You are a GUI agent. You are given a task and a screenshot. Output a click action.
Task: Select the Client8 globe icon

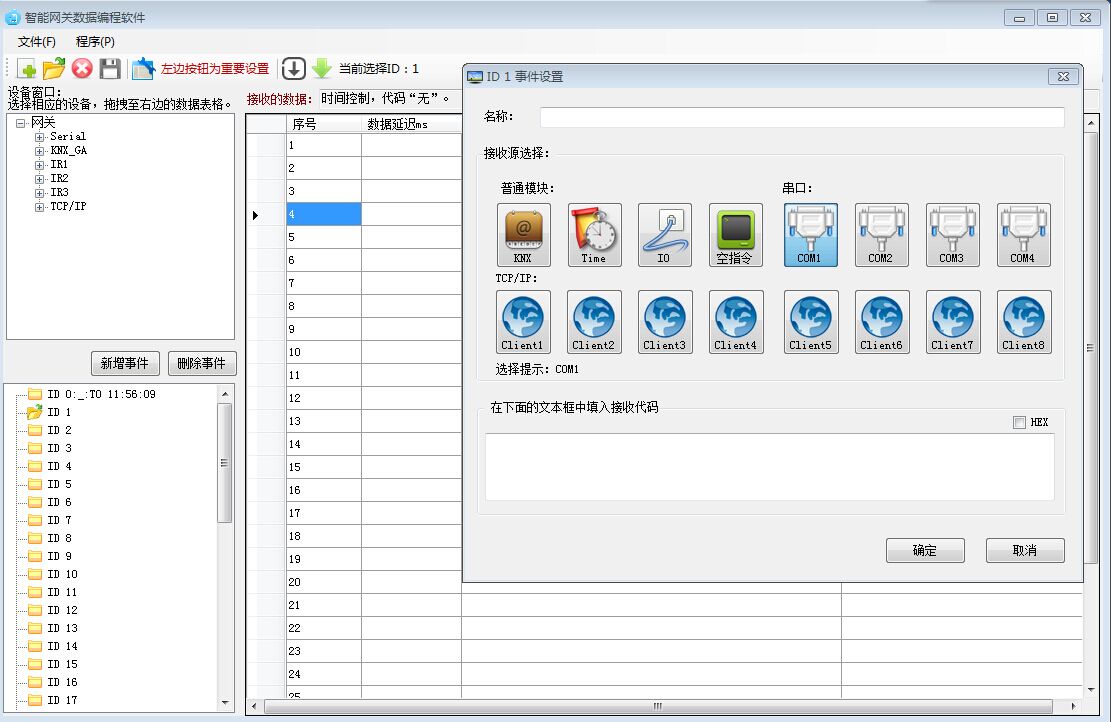pos(1023,321)
